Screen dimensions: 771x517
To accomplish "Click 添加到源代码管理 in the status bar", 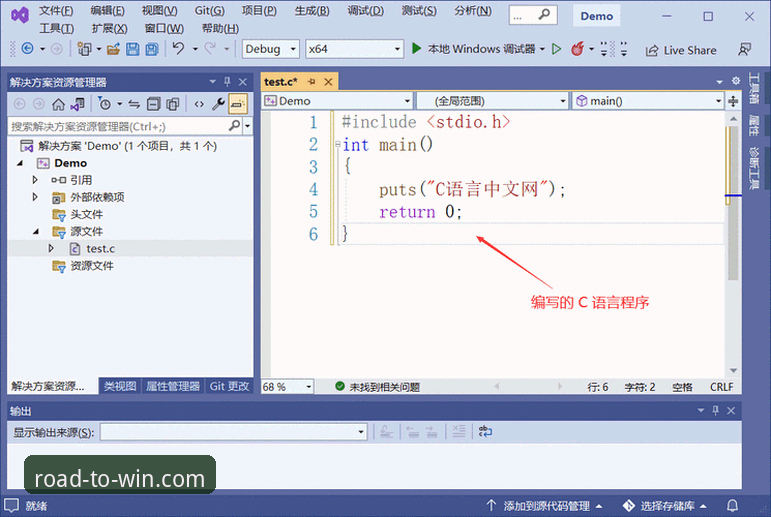I will (x=546, y=506).
